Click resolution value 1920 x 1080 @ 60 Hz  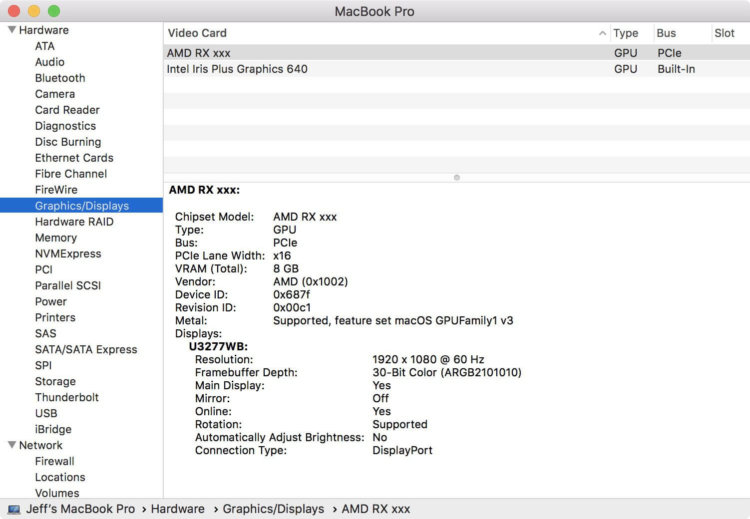click(428, 359)
